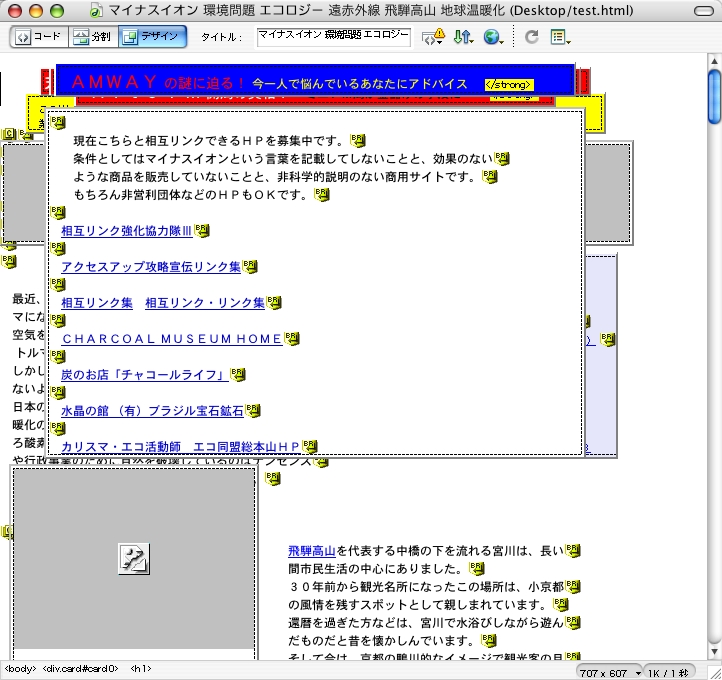Switch to Design view (デザイン)

152,36
